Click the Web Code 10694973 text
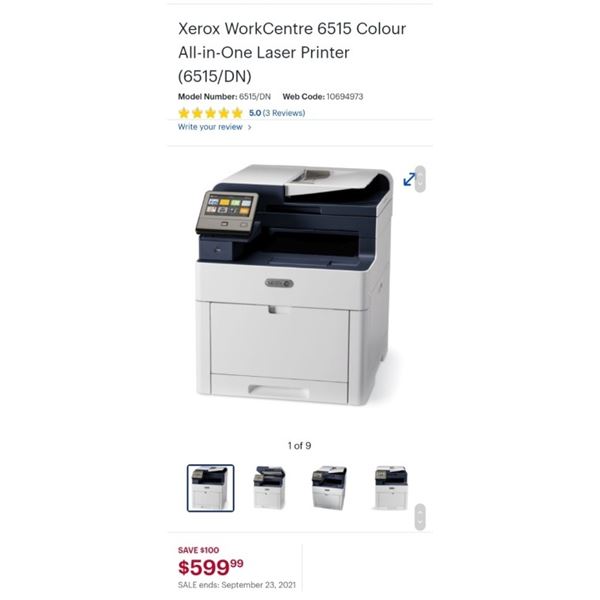Viewport: 600px width, 600px height. pos(323,96)
